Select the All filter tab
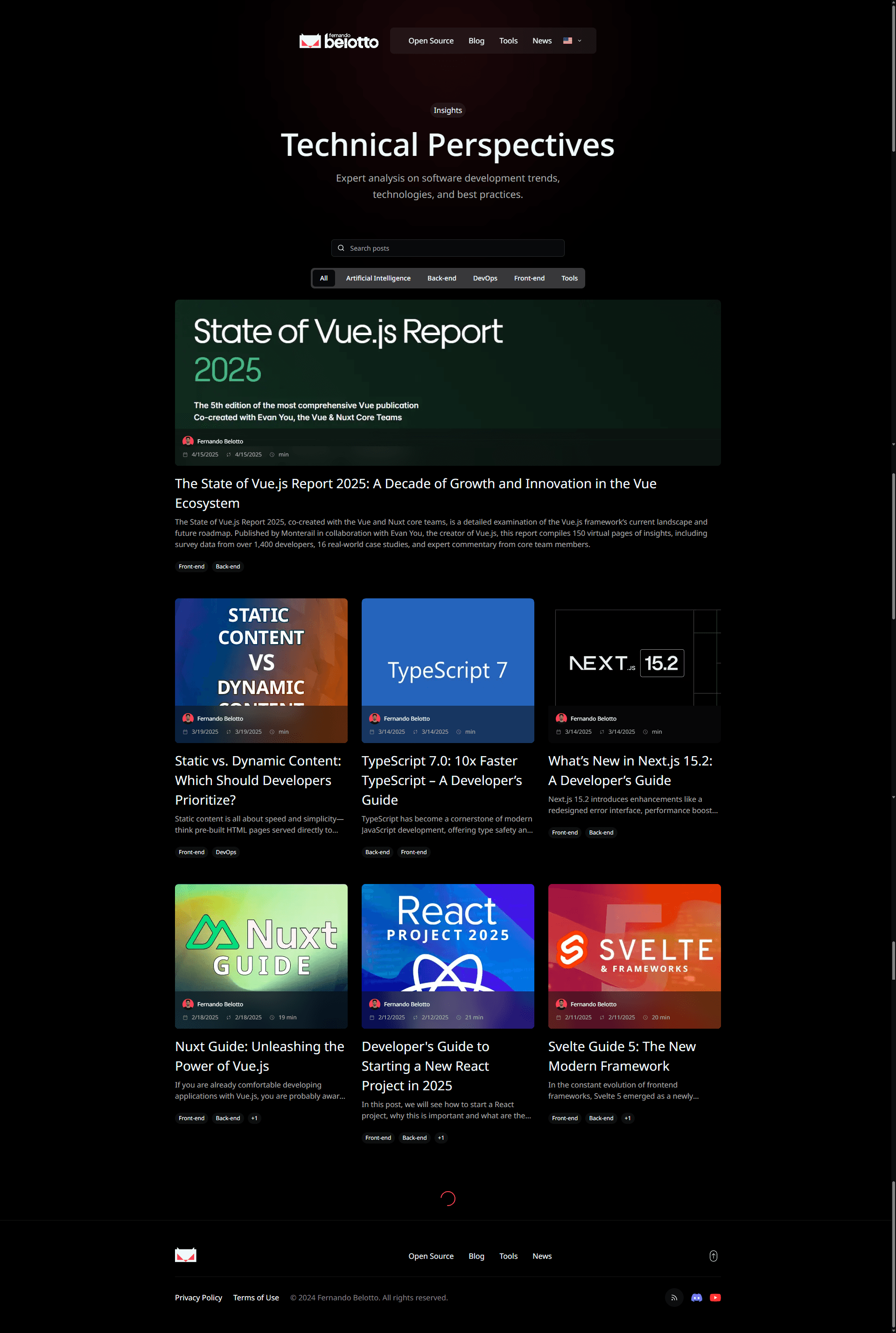896x1333 pixels. tap(323, 278)
